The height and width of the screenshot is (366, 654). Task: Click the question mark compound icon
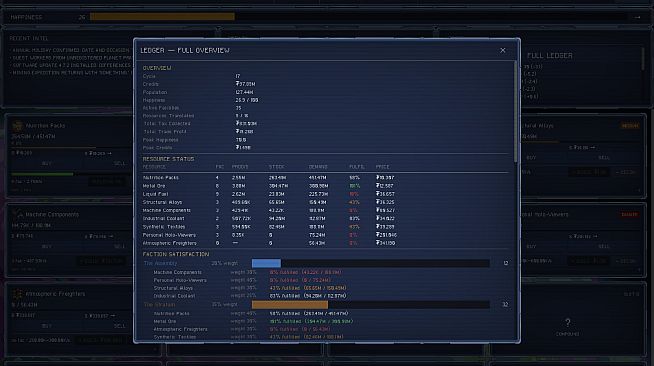tap(568, 323)
